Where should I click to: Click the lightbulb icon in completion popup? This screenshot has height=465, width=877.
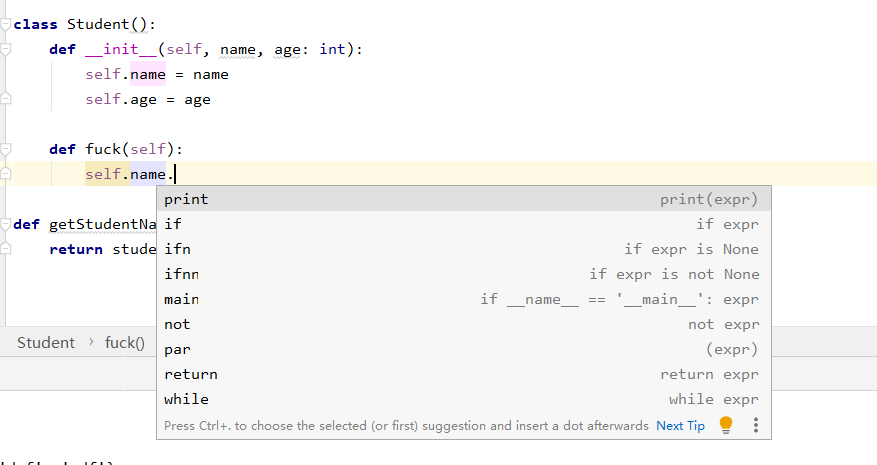(726, 425)
